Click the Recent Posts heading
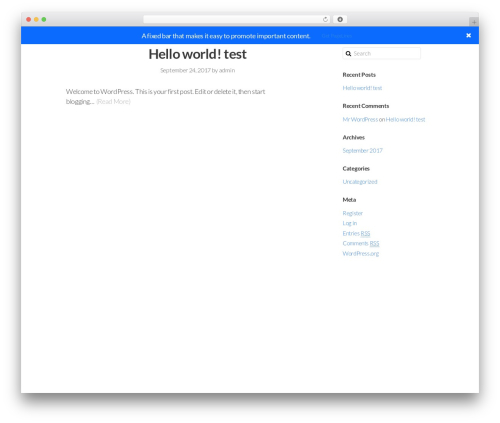 359,75
